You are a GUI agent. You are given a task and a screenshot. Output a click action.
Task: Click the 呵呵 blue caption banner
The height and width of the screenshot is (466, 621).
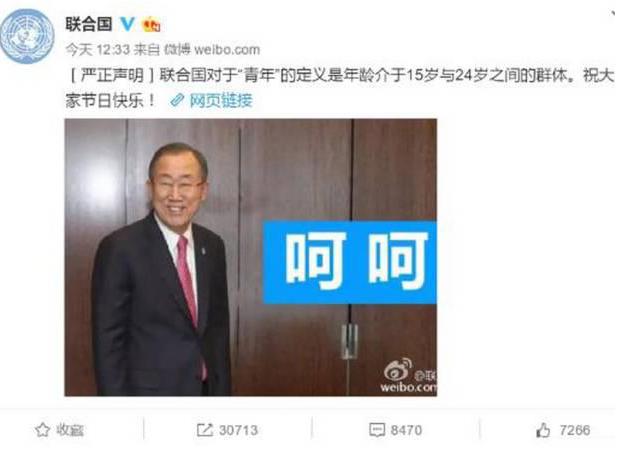tap(350, 262)
